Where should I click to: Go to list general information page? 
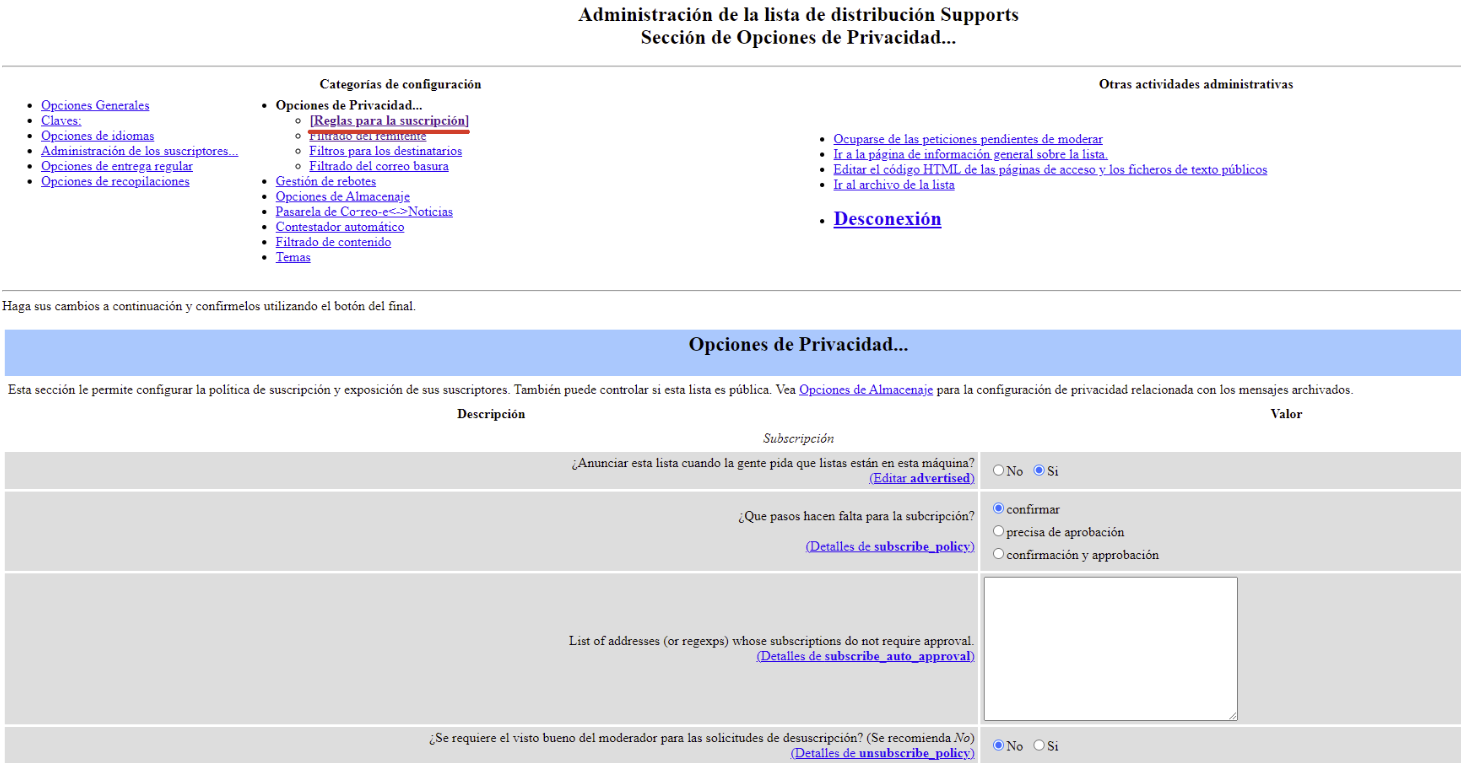click(970, 154)
